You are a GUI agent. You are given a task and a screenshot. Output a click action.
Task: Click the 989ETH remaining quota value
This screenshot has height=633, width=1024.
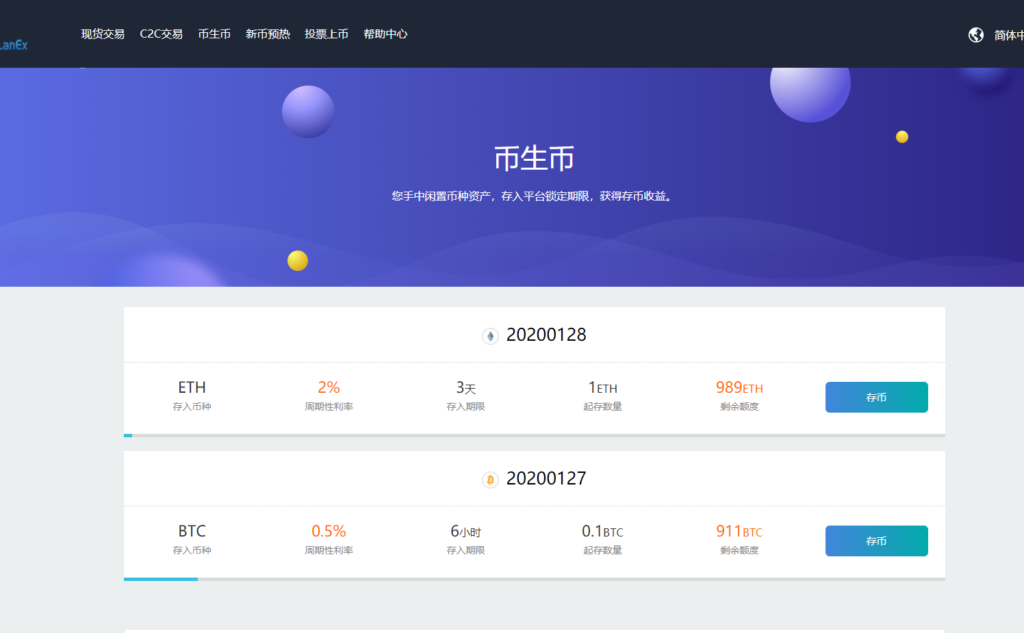coord(739,388)
